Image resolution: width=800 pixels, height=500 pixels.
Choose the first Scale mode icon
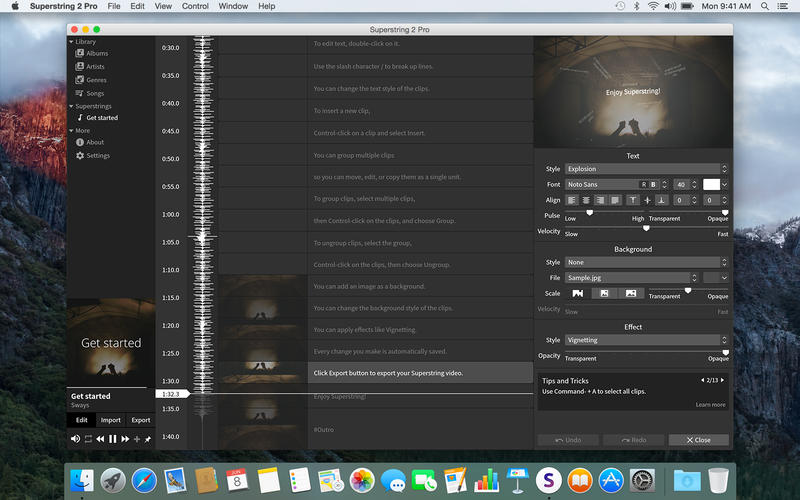(578, 293)
